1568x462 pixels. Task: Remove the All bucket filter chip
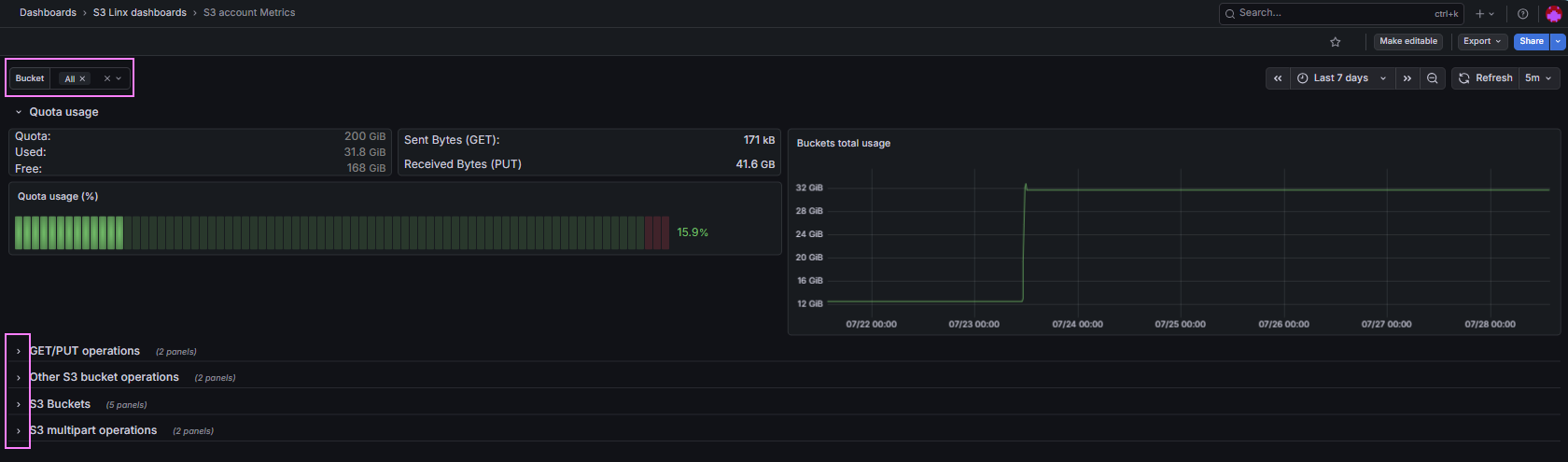point(82,78)
